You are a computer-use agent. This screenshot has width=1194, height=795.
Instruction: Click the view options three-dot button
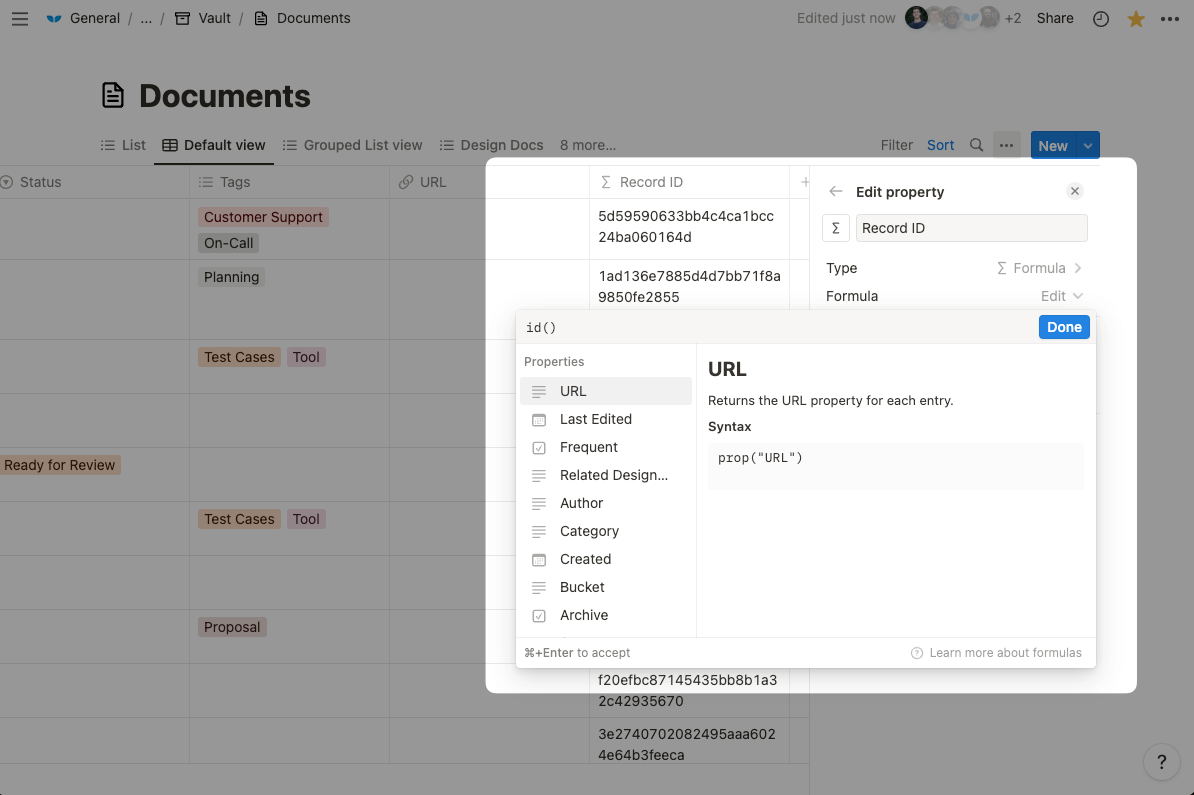tap(1007, 145)
